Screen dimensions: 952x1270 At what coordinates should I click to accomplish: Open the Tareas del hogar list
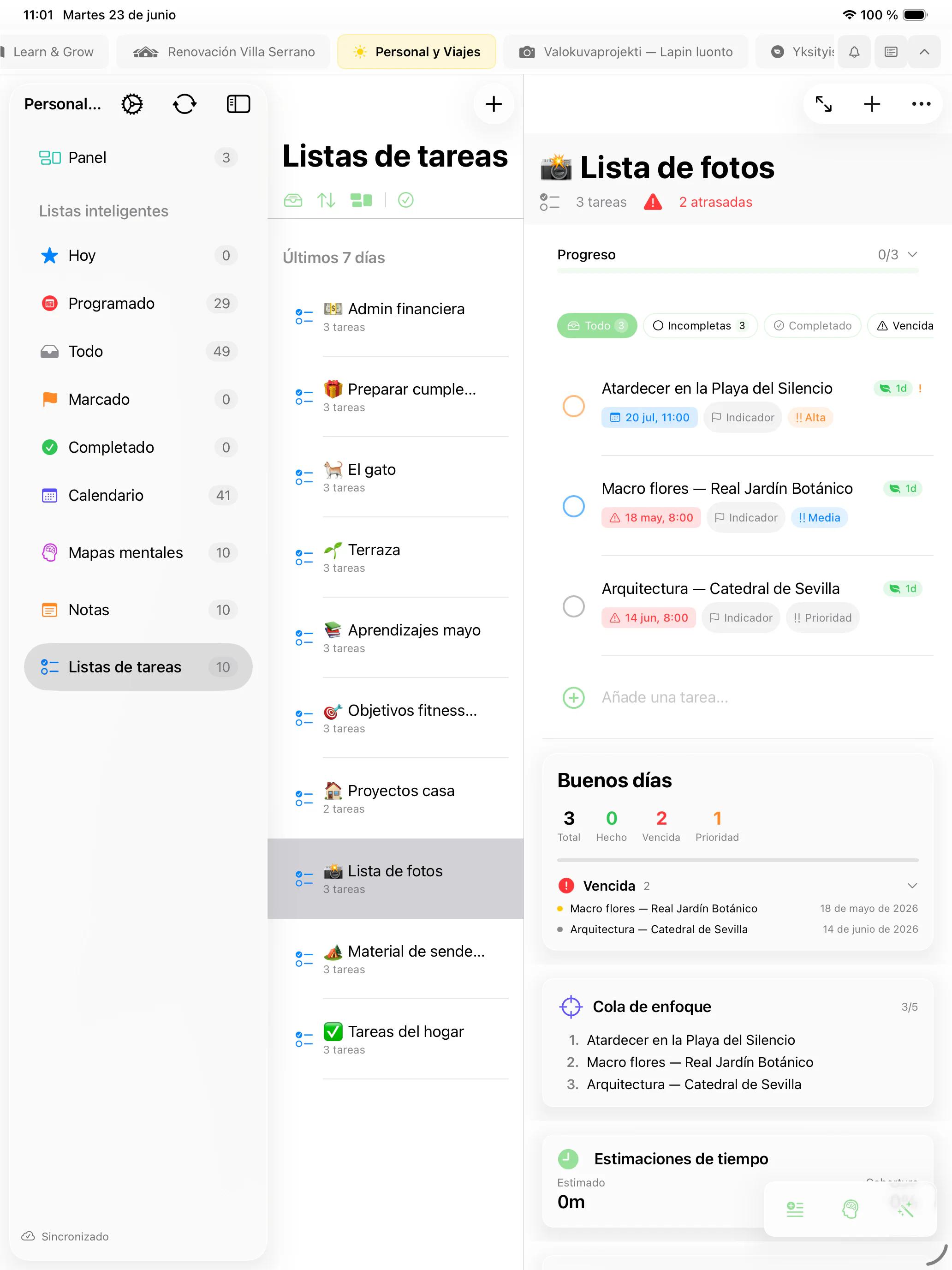(x=396, y=1040)
